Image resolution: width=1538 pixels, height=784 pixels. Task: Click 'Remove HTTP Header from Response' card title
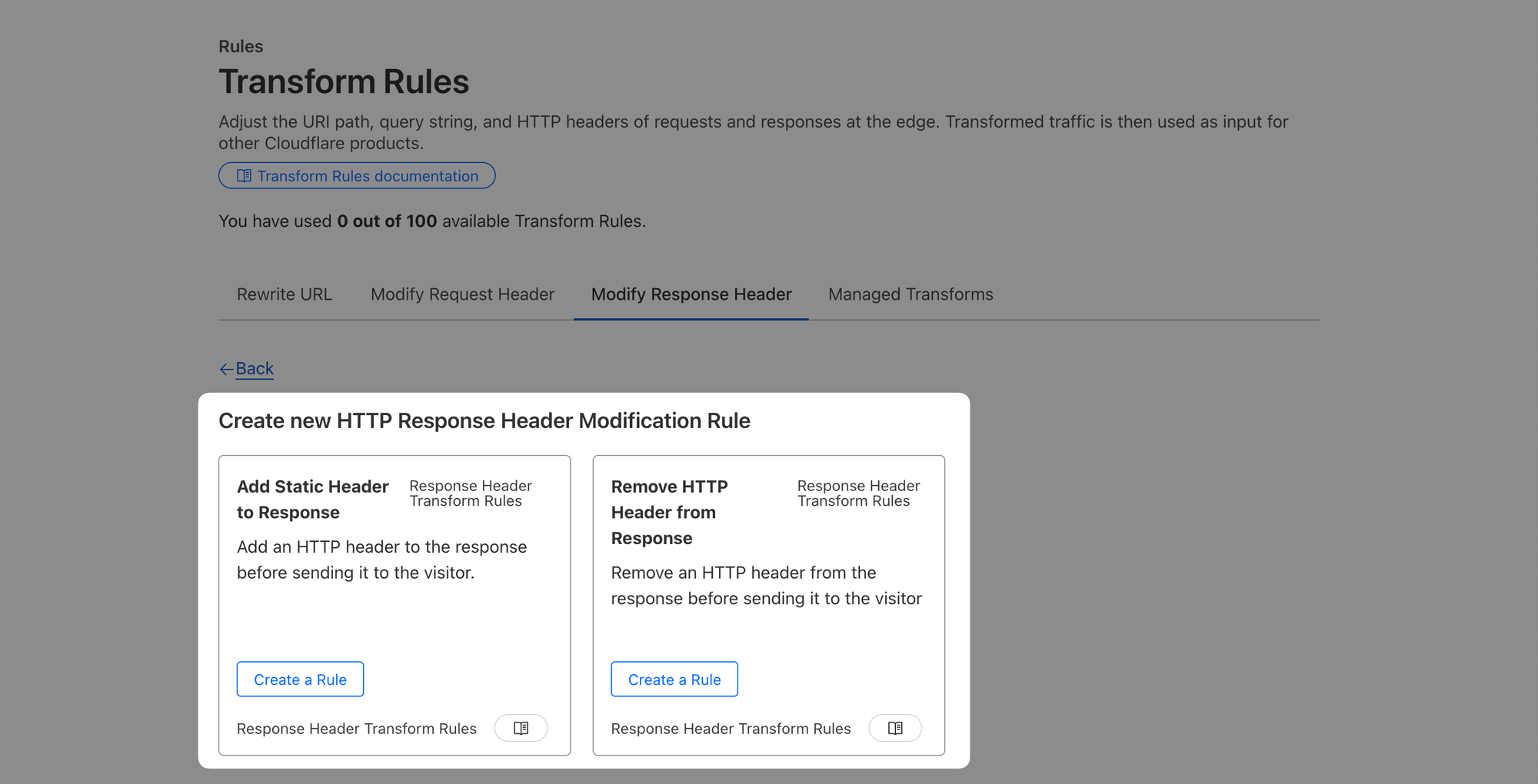[670, 513]
